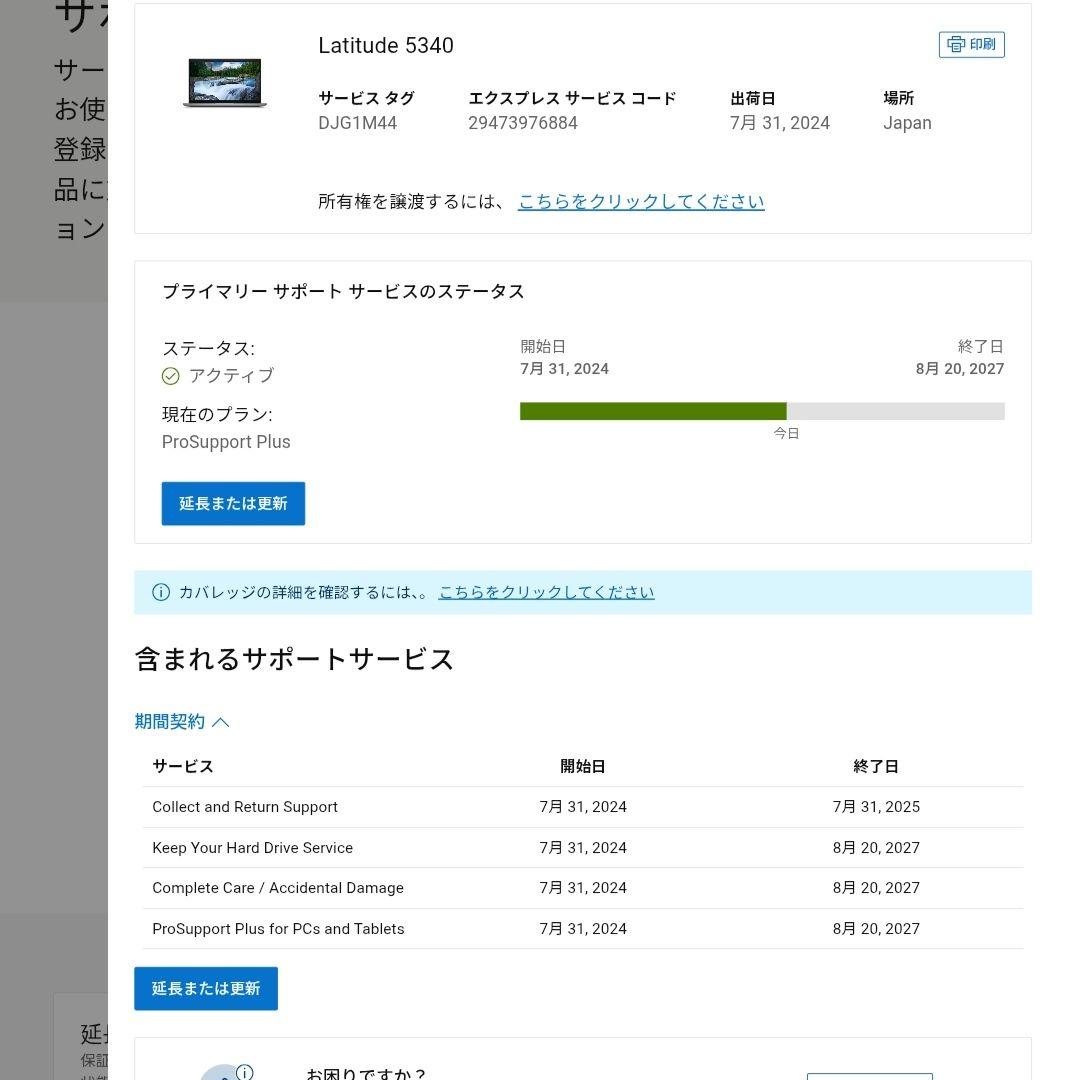This screenshot has height=1080, width=1080.
Task: Click the Latitude 5340 title
Action: click(386, 45)
